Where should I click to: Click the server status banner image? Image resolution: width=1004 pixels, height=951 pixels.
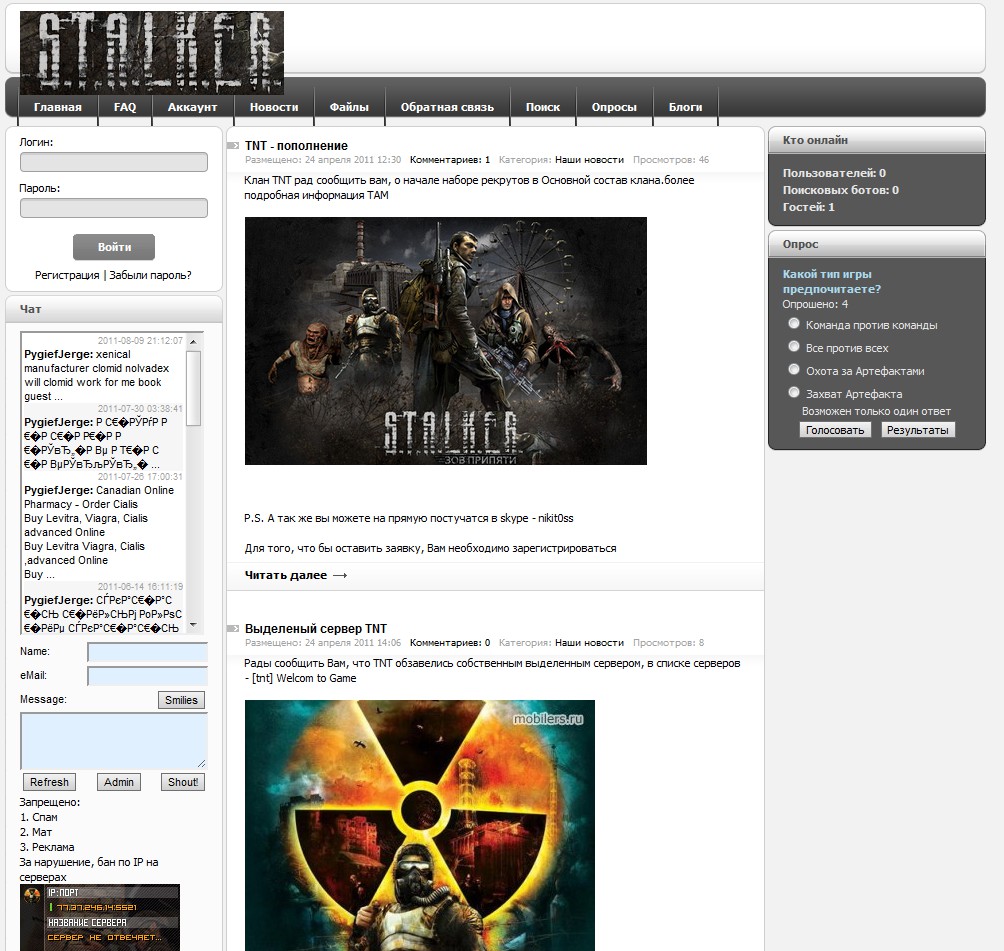[x=100, y=918]
